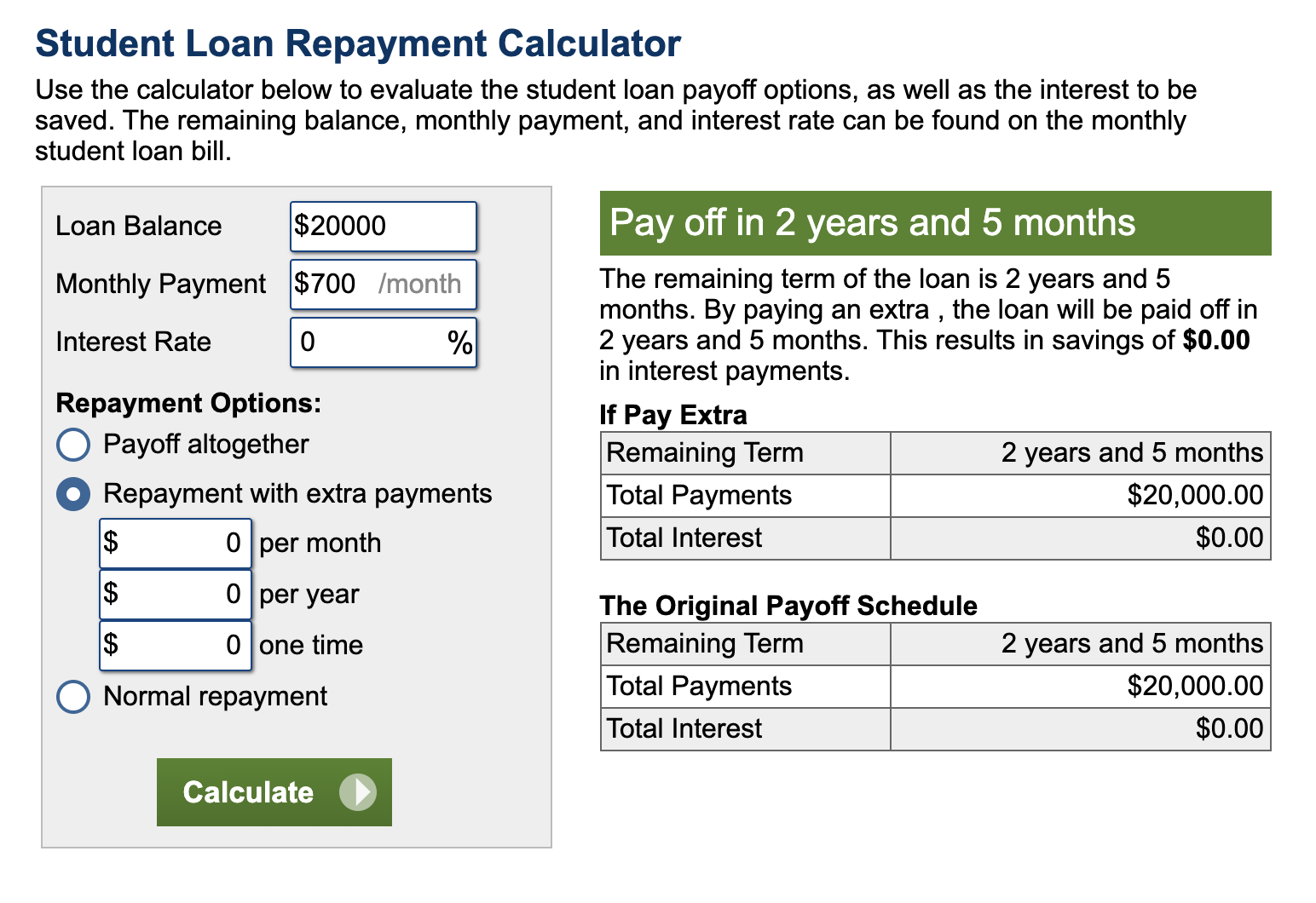
Task: Click the percent sign in Interest Rate field
Action: [460, 342]
